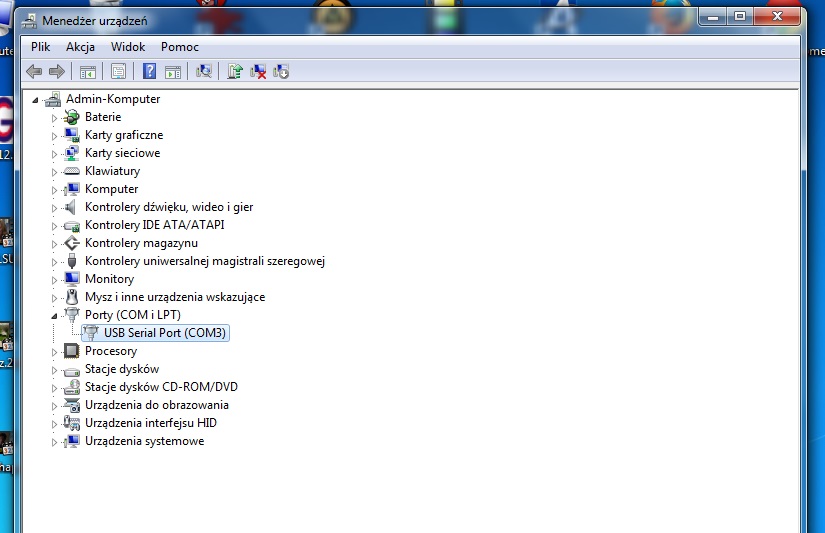
Task: Scan for hardware changes toolbar icon
Action: pyautogui.click(x=204, y=71)
